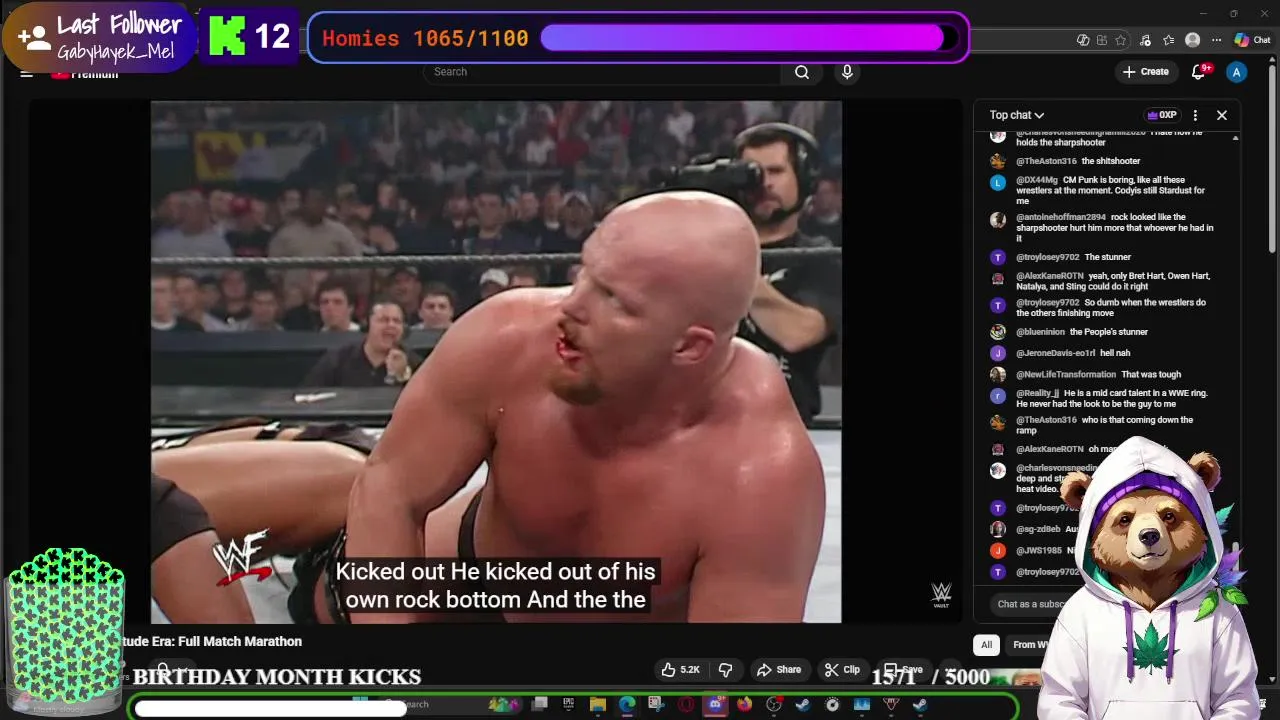Save the video to a playlist
This screenshot has width=1280, height=720.
point(903,669)
